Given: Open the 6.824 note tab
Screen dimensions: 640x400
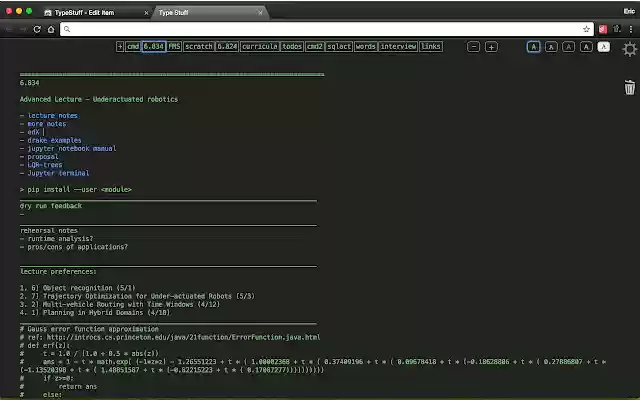Looking at the screenshot, I should (x=227, y=47).
